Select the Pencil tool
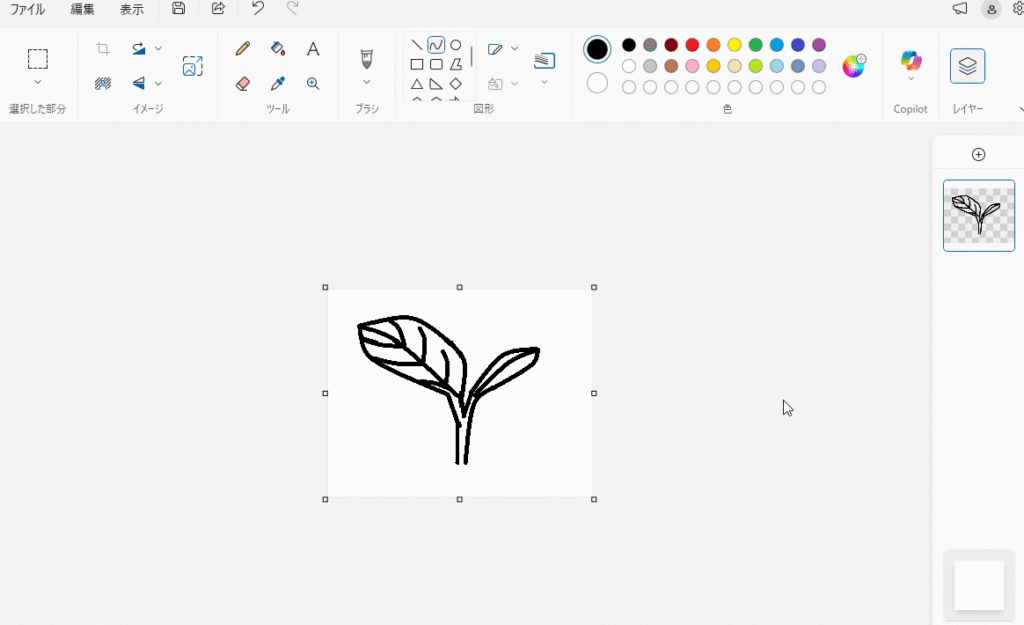 coord(242,48)
